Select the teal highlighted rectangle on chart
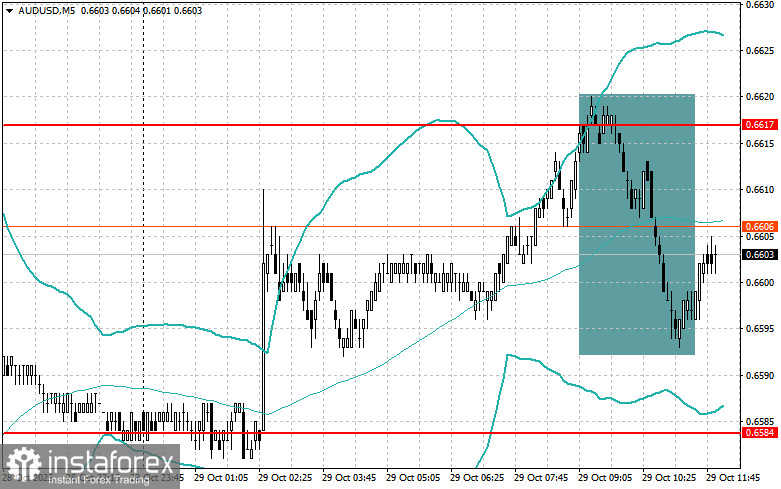 click(637, 225)
